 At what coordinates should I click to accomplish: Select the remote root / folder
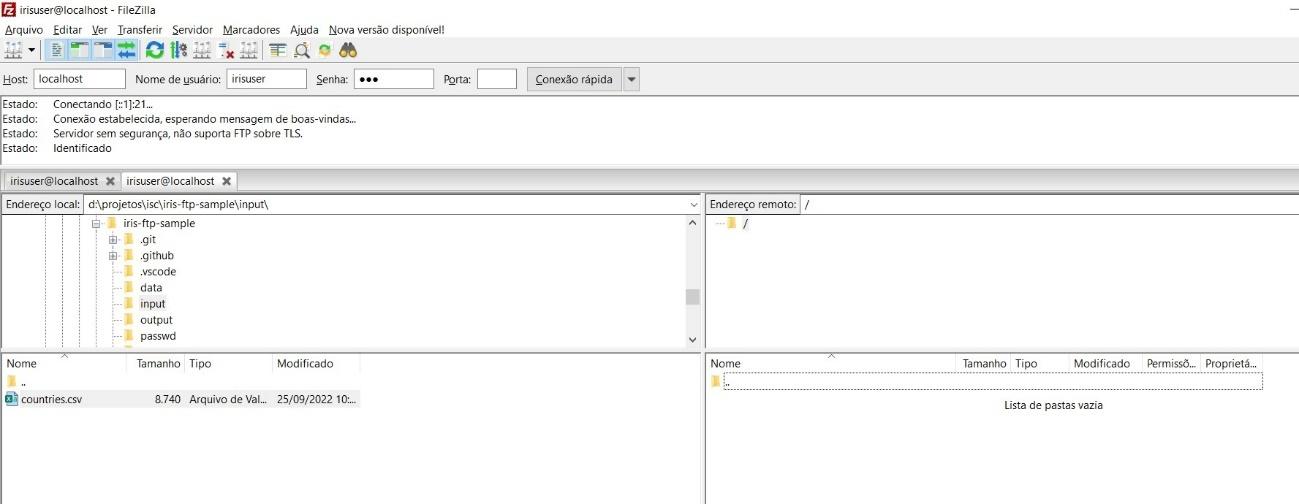(x=745, y=223)
